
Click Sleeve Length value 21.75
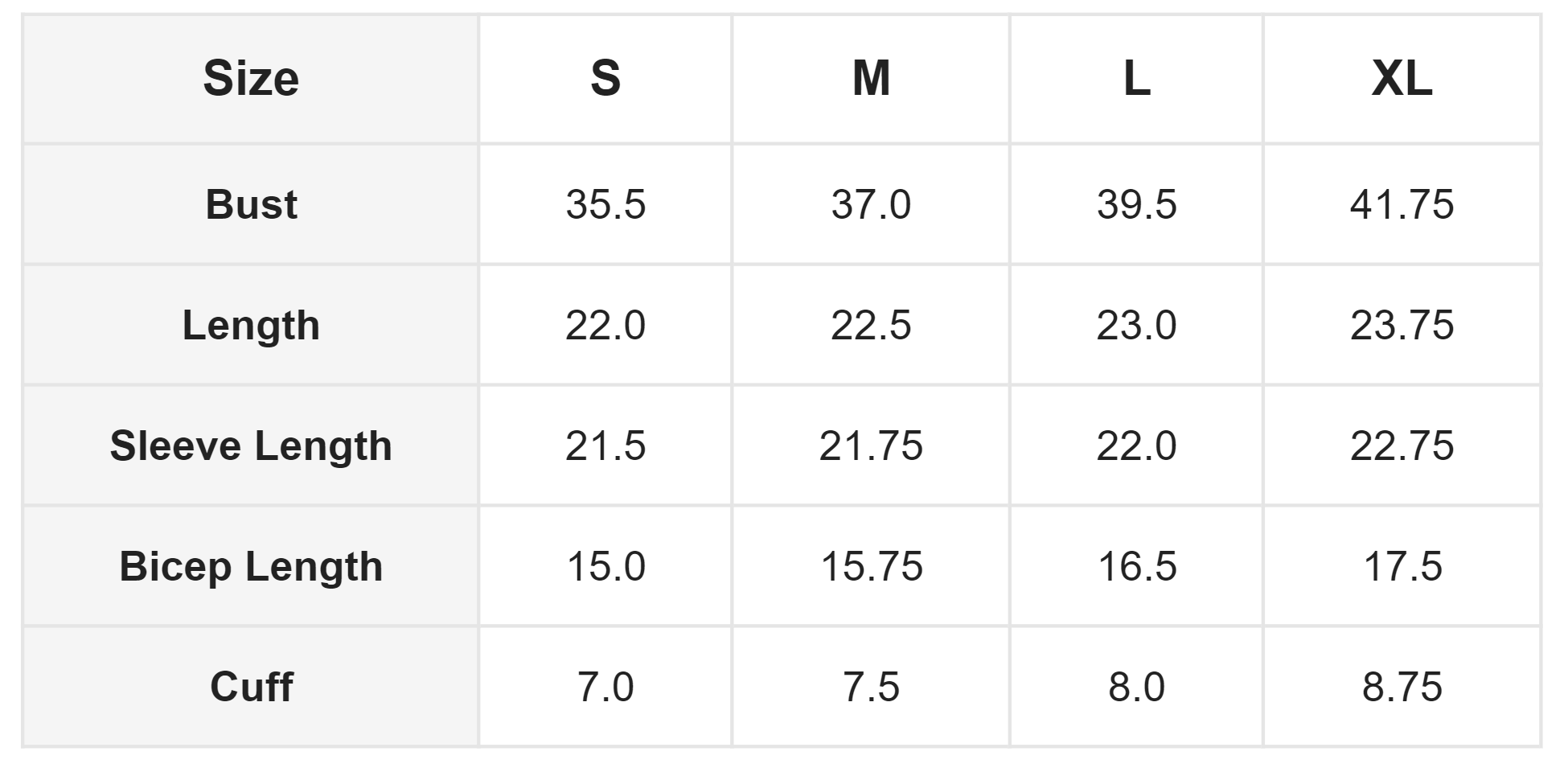pos(871,446)
